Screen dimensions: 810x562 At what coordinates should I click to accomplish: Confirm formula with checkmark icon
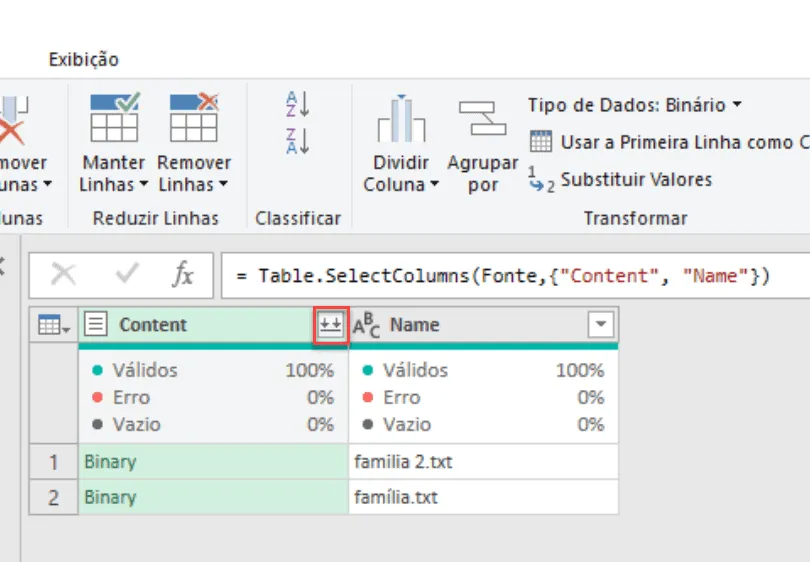(127, 274)
